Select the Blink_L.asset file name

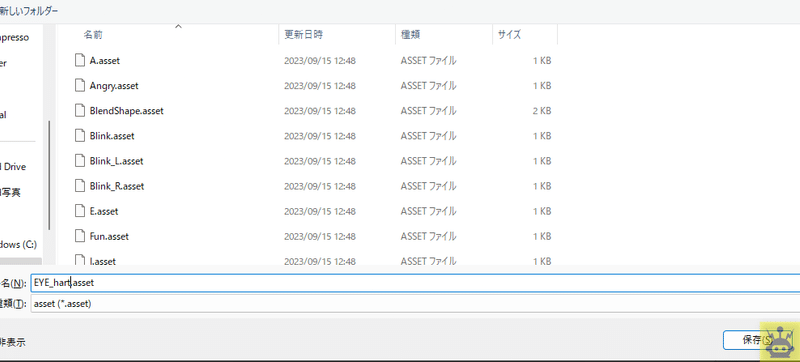coord(116,161)
